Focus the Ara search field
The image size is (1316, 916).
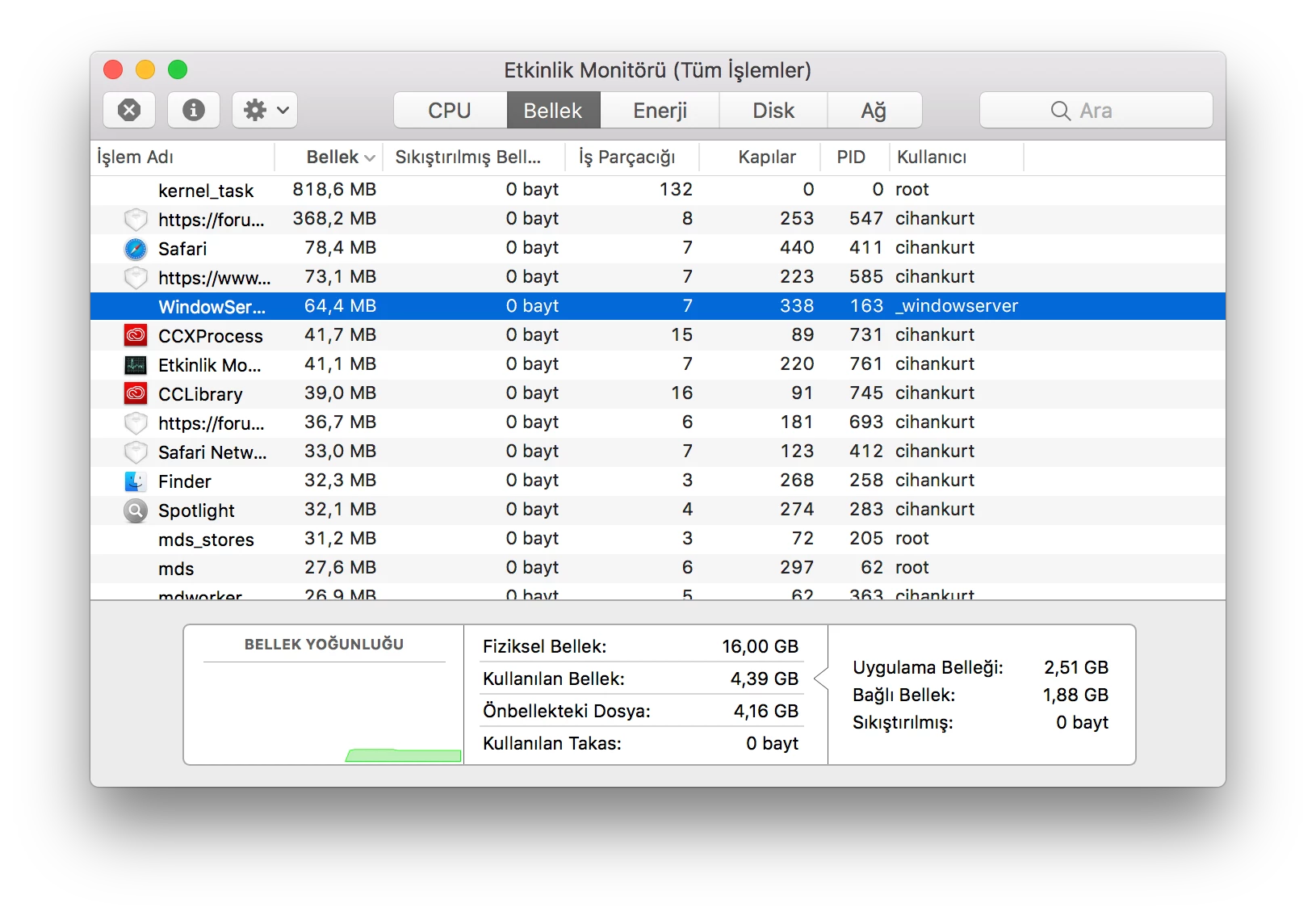[1096, 110]
